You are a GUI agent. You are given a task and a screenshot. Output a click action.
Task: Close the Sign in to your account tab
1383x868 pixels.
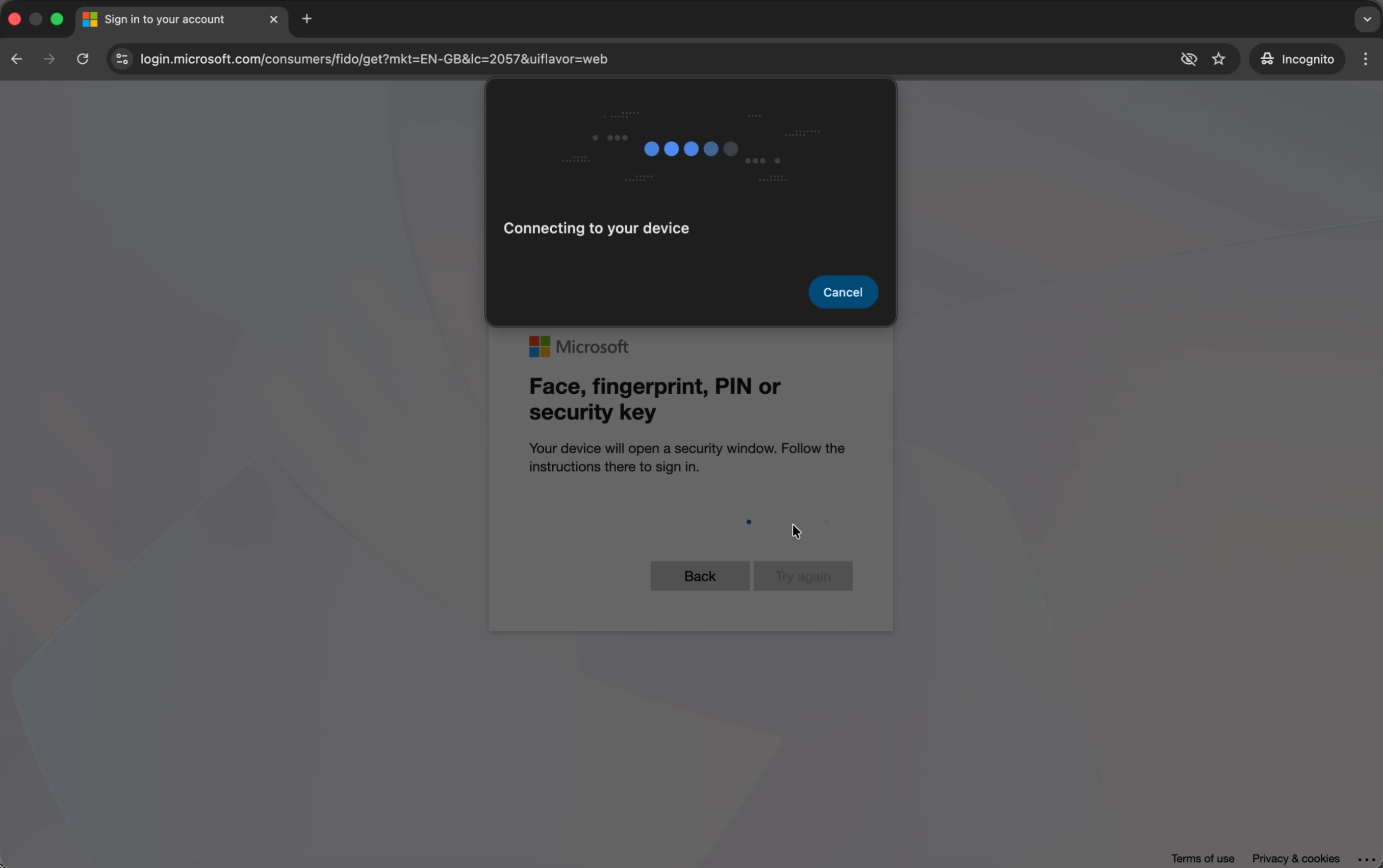(x=274, y=19)
